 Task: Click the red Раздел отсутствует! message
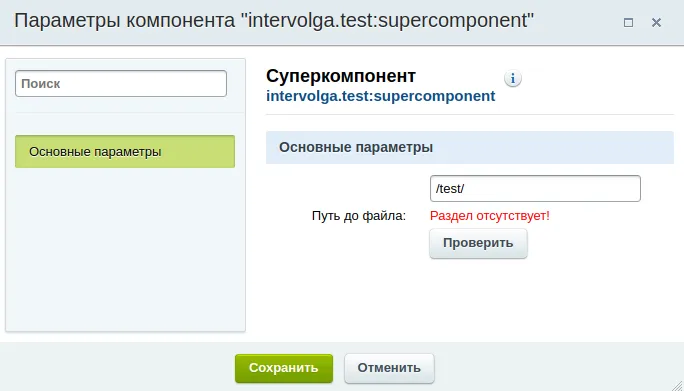pyautogui.click(x=489, y=216)
